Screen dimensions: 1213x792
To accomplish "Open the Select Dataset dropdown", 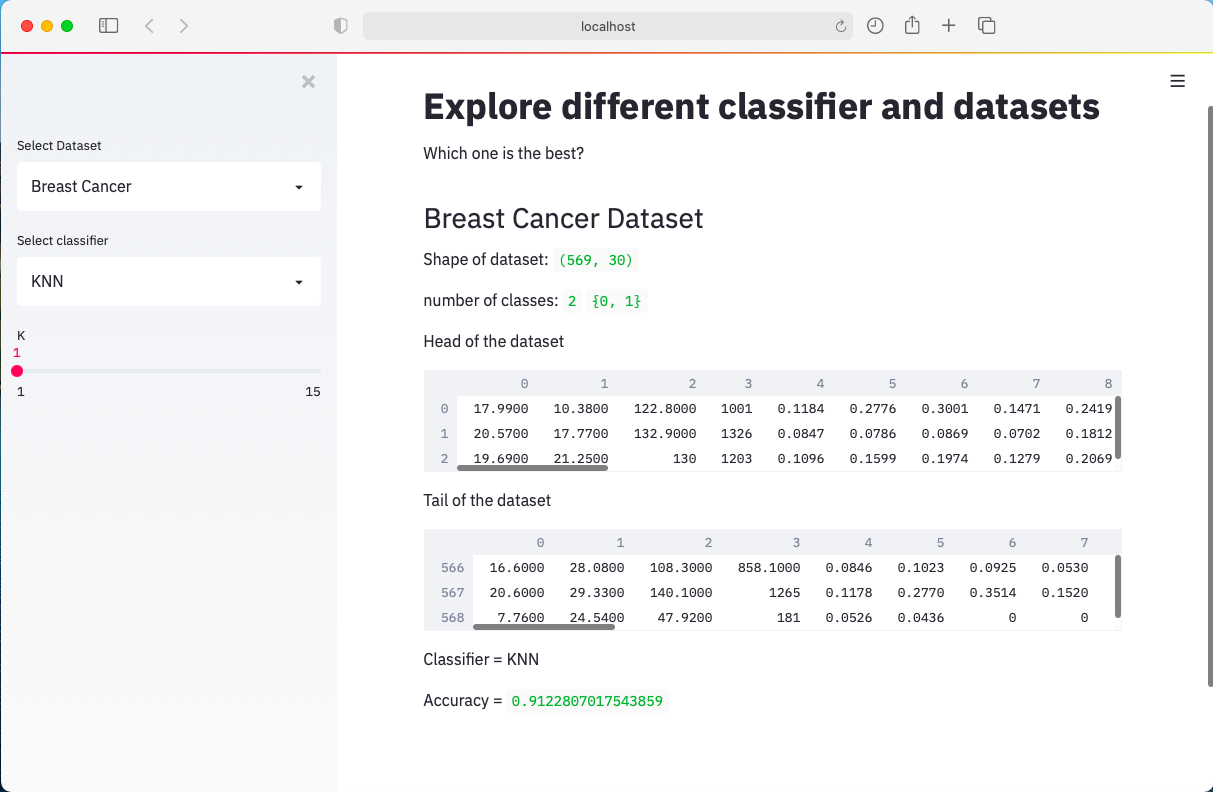I will (x=168, y=186).
